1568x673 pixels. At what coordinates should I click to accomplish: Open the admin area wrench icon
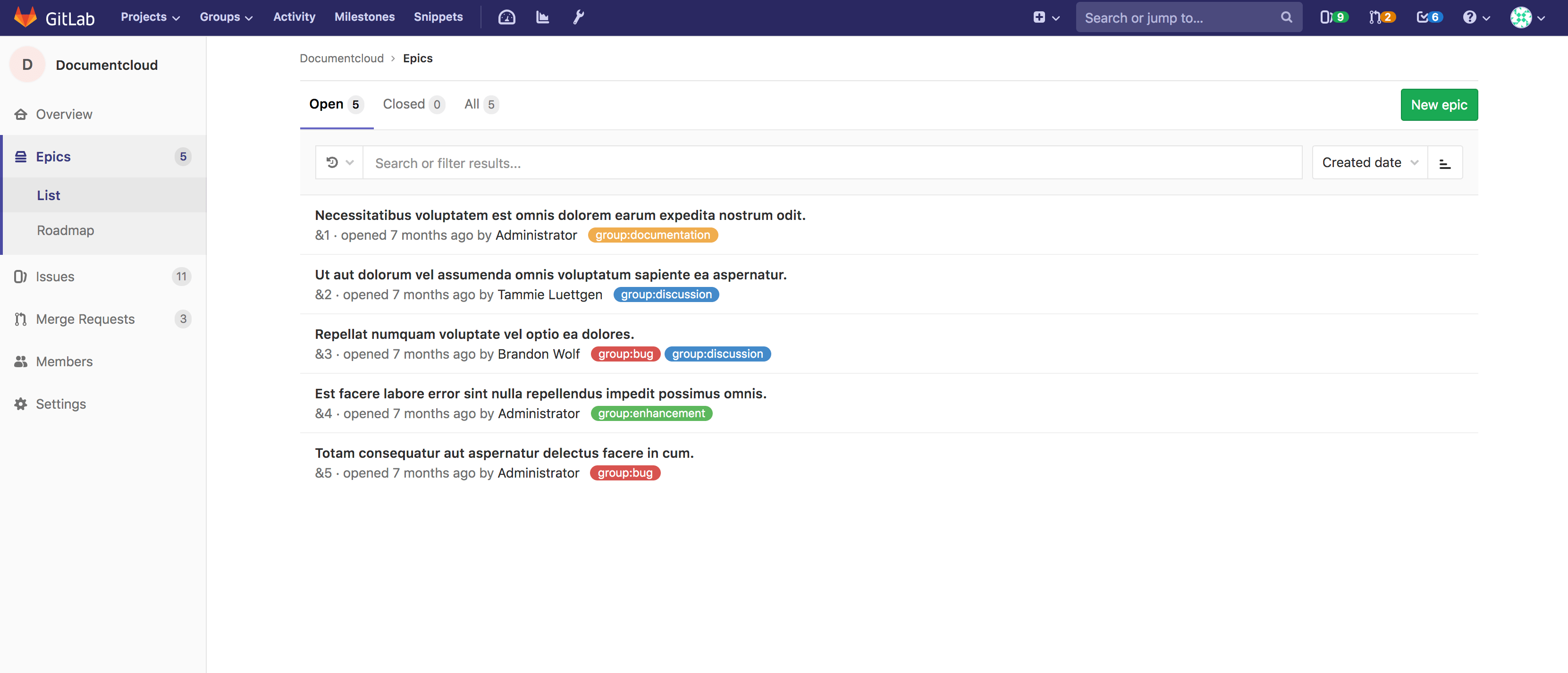(x=578, y=17)
